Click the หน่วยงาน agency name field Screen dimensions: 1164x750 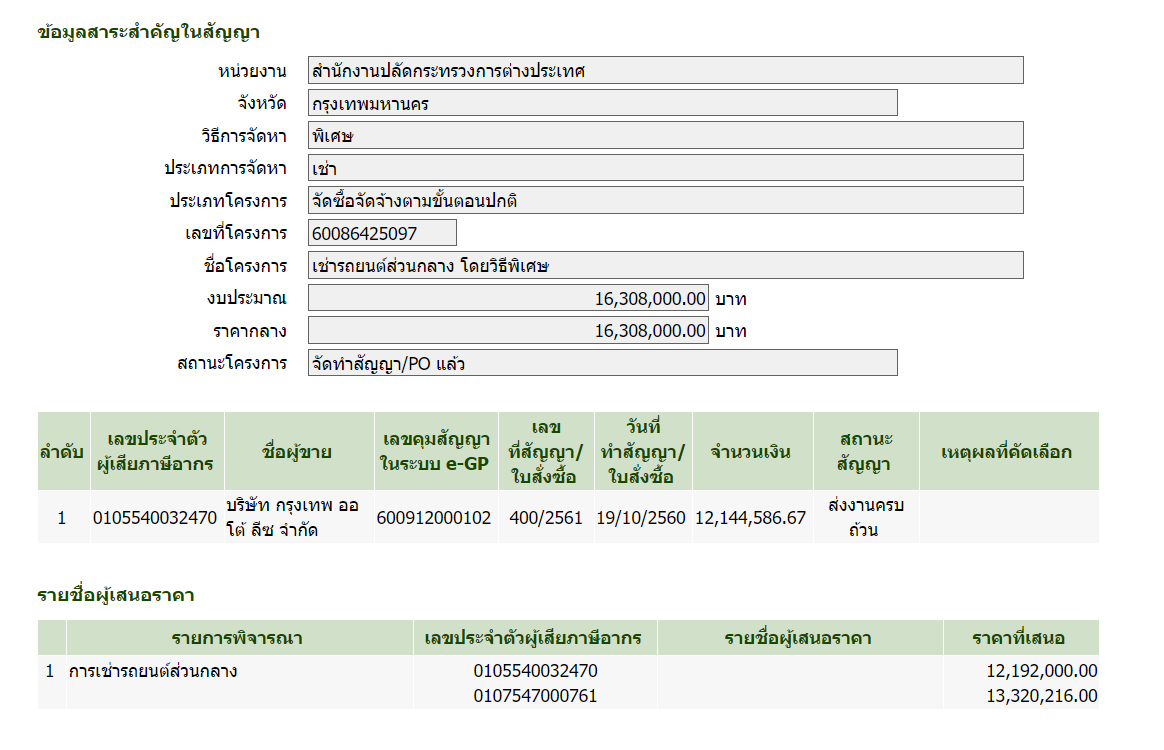pos(665,70)
